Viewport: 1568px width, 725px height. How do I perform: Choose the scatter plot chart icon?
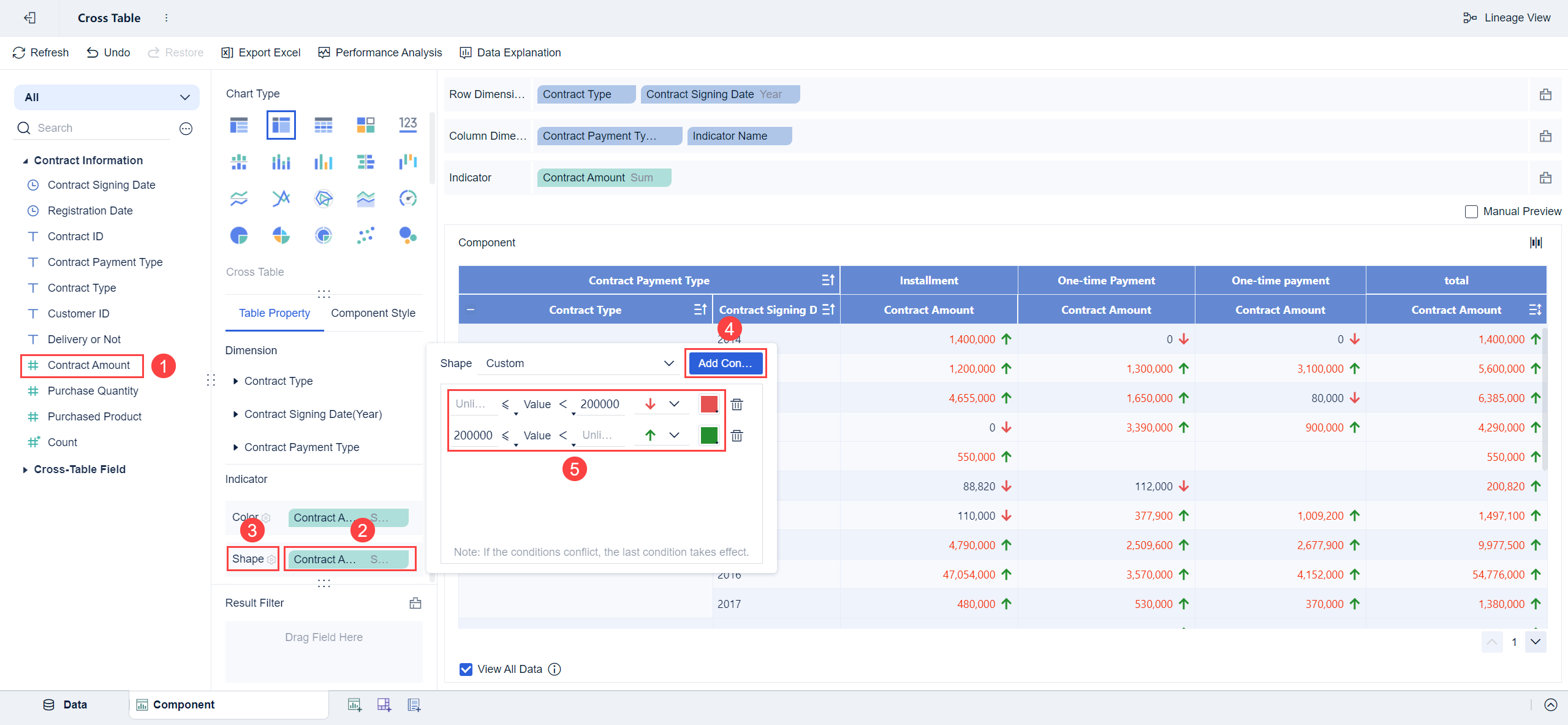click(x=365, y=235)
